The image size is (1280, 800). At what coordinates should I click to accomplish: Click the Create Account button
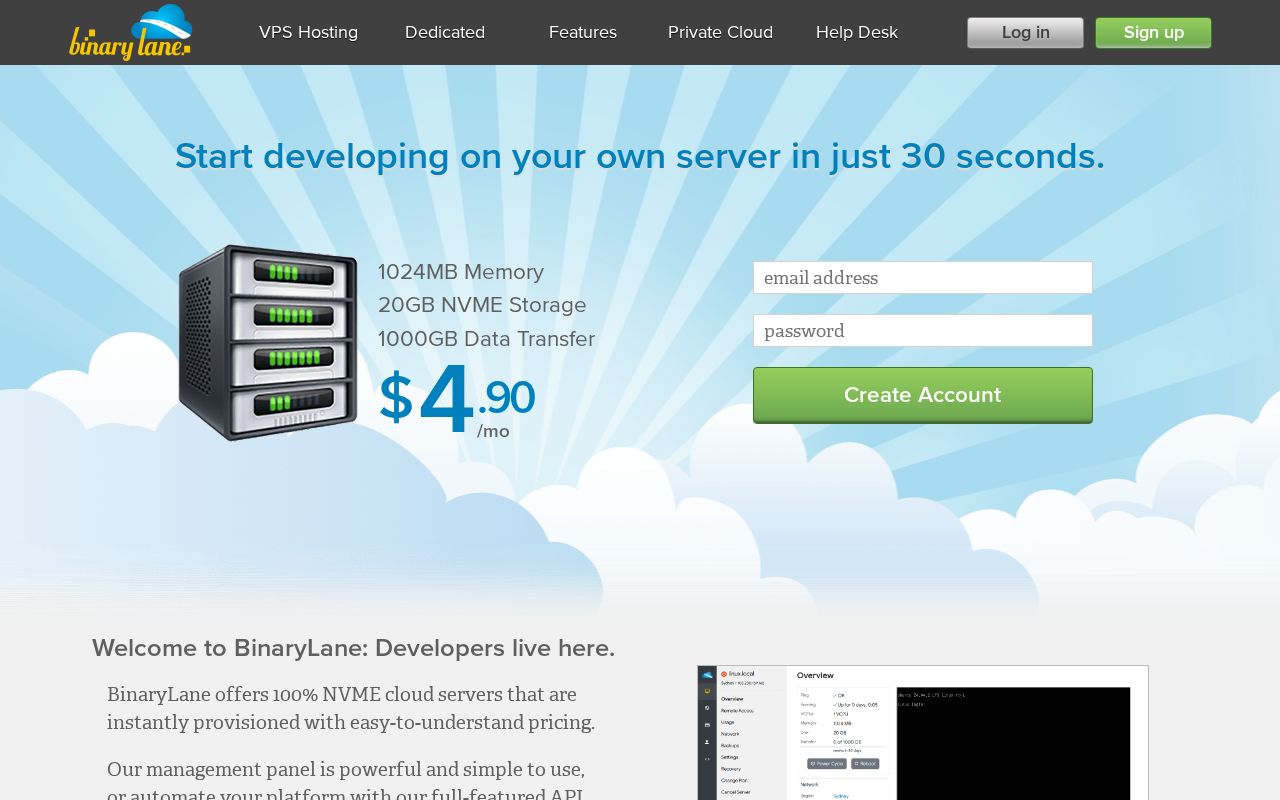923,395
